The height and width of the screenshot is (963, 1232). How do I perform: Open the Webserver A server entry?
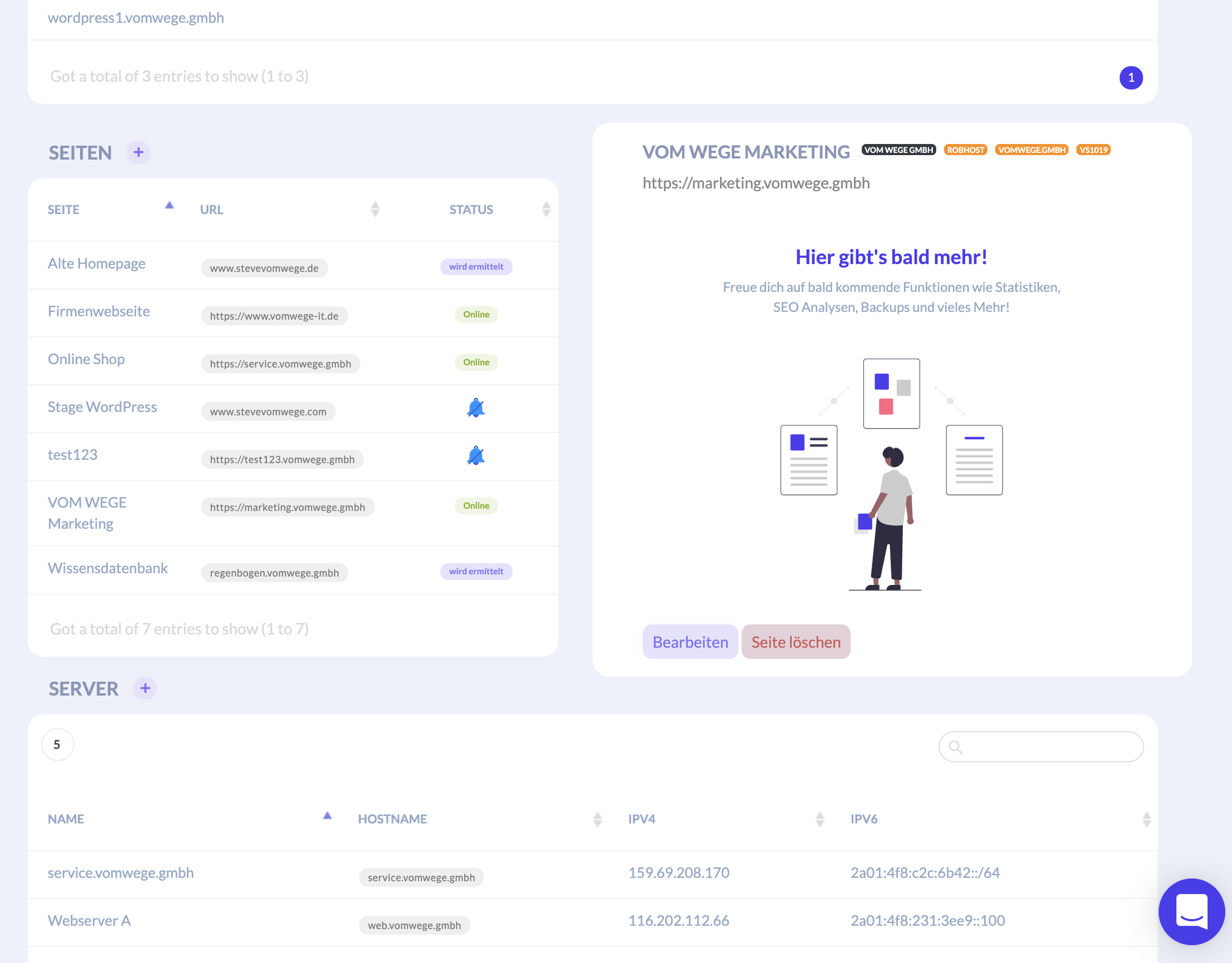89,921
